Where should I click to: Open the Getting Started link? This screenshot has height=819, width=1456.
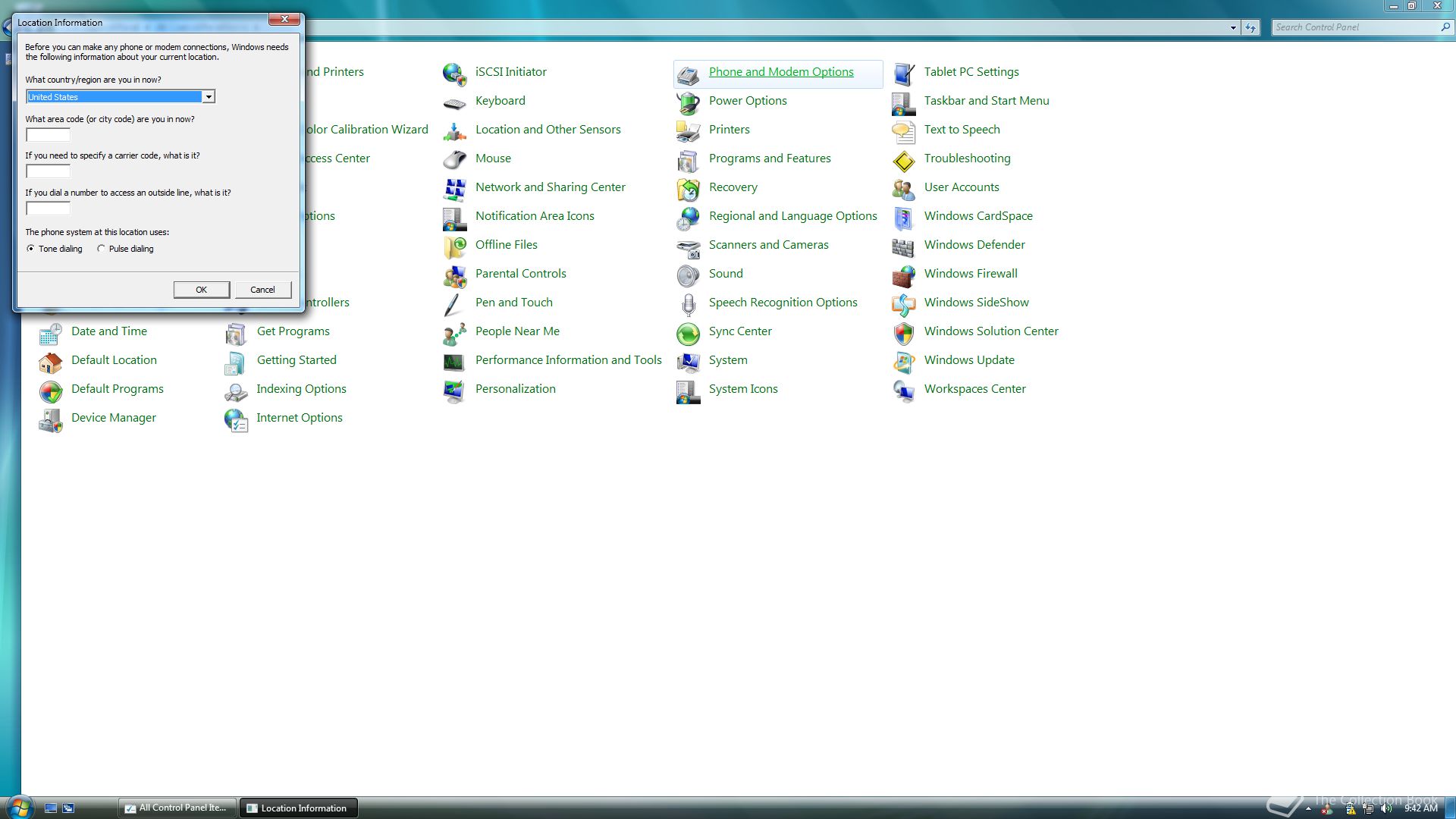[297, 360]
